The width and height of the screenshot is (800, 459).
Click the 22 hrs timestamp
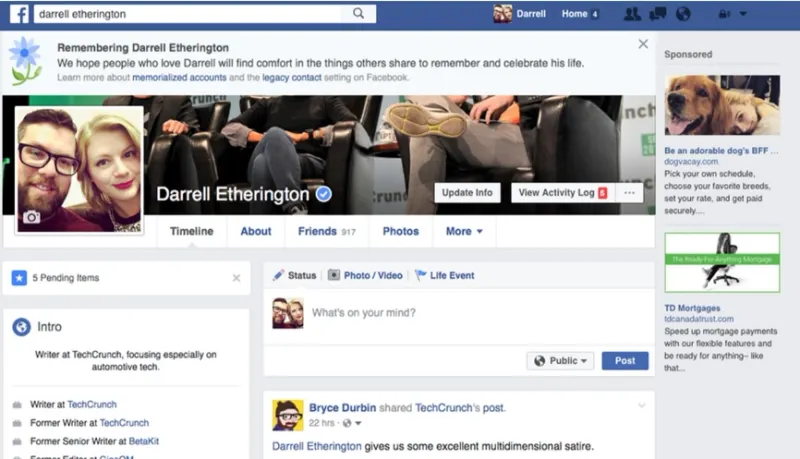[321, 423]
